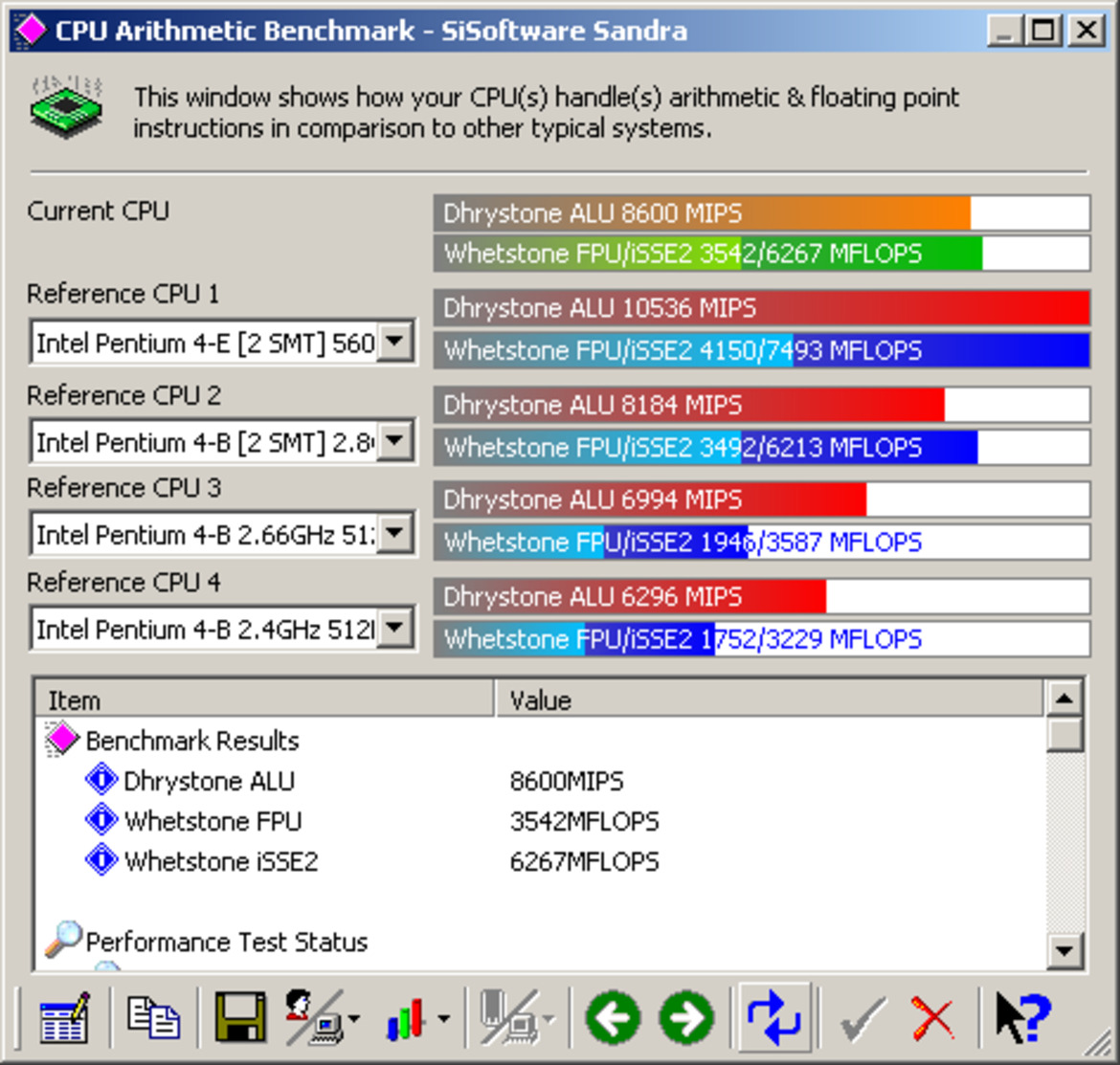This screenshot has width=1120, height=1065.
Task: Click the Whetstone 4150/7493 MFLOPS bar
Action: click(761, 350)
